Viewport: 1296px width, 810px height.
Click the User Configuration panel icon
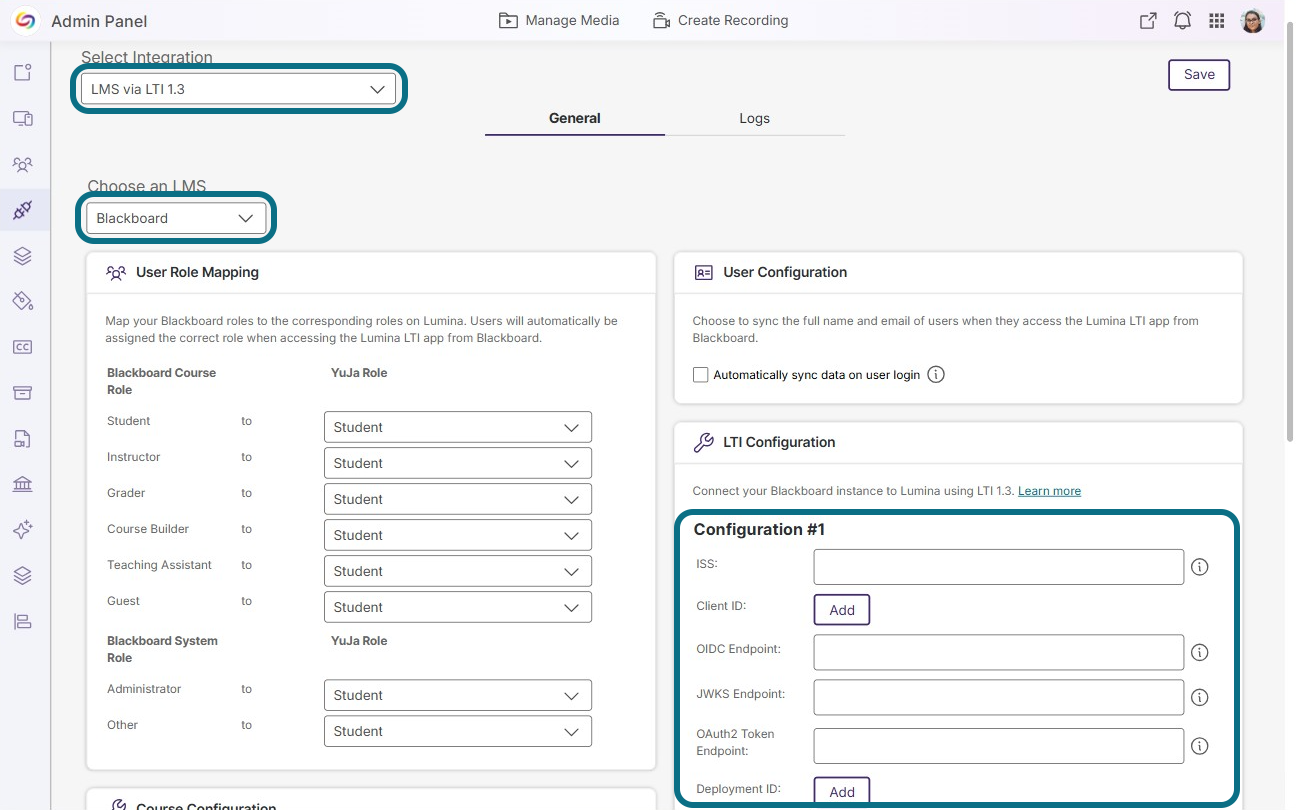(x=703, y=272)
